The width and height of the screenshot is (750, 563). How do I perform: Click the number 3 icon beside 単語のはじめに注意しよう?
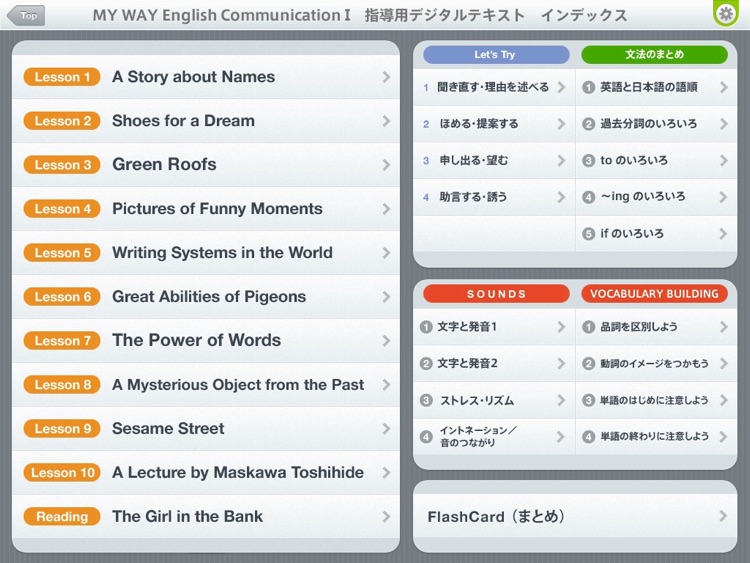588,400
